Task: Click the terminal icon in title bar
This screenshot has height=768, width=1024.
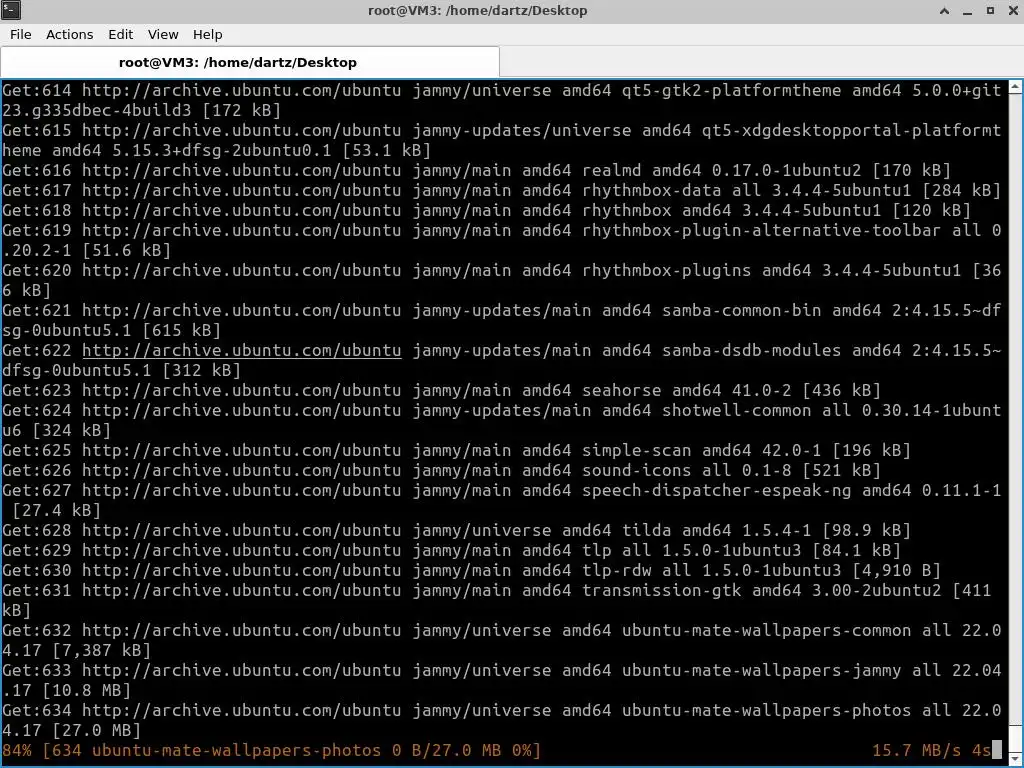Action: (11, 10)
